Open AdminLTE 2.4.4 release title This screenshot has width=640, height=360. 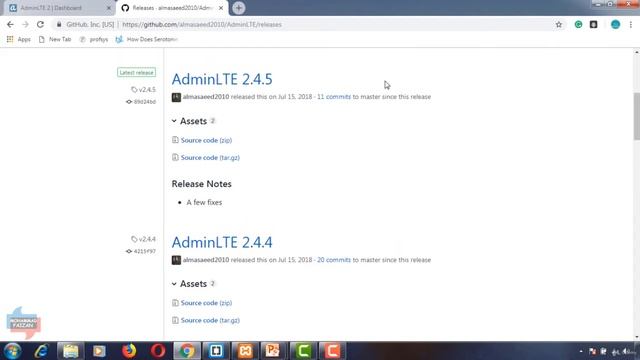tap(222, 242)
